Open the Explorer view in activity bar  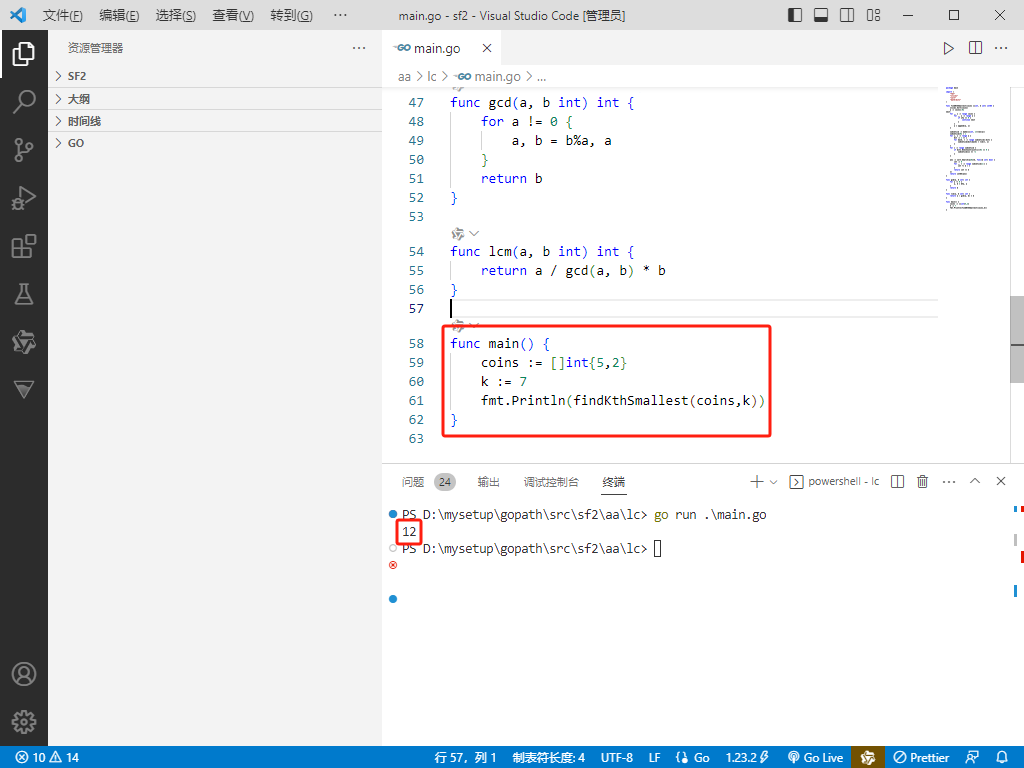[x=24, y=54]
